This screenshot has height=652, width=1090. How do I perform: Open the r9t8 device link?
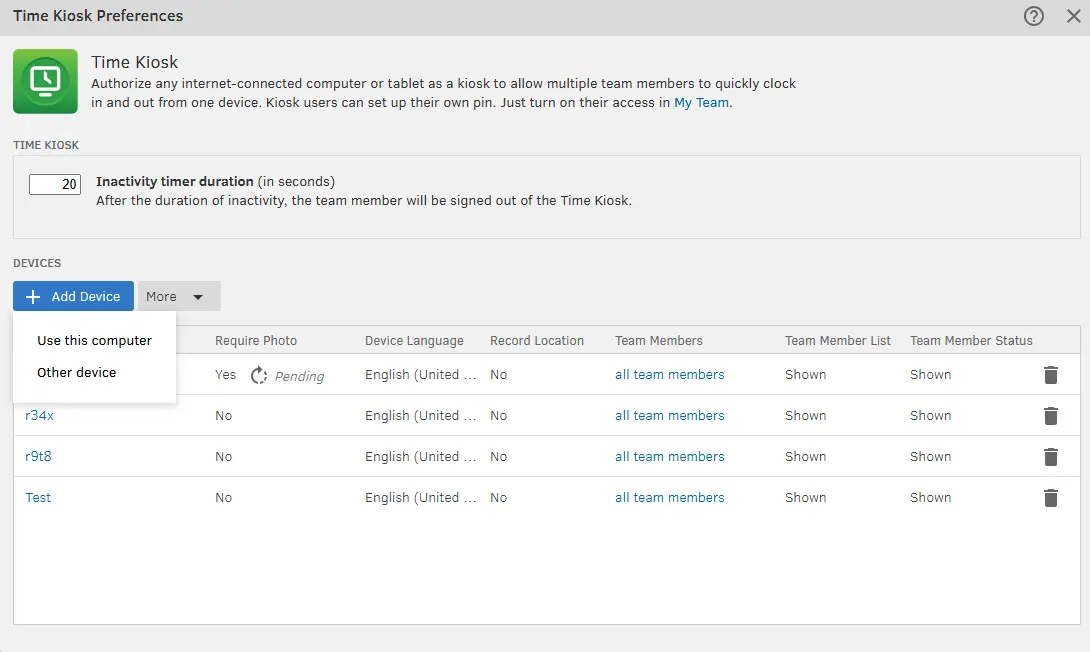(38, 457)
